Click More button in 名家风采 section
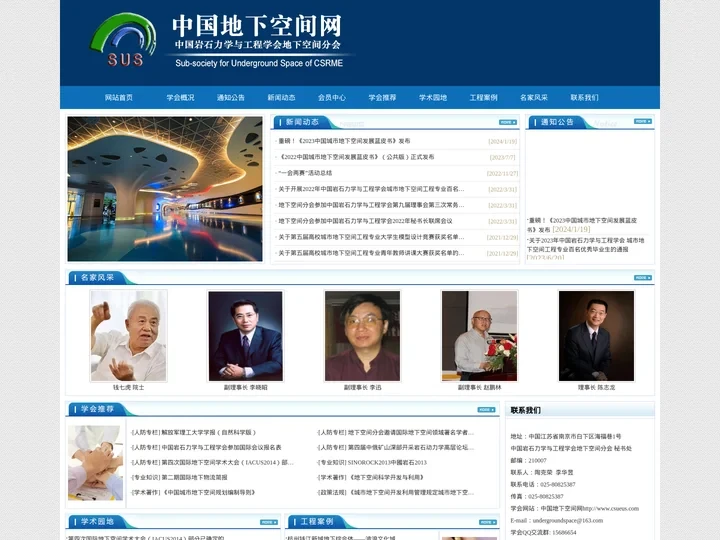This screenshot has height=540, width=720. [x=643, y=277]
